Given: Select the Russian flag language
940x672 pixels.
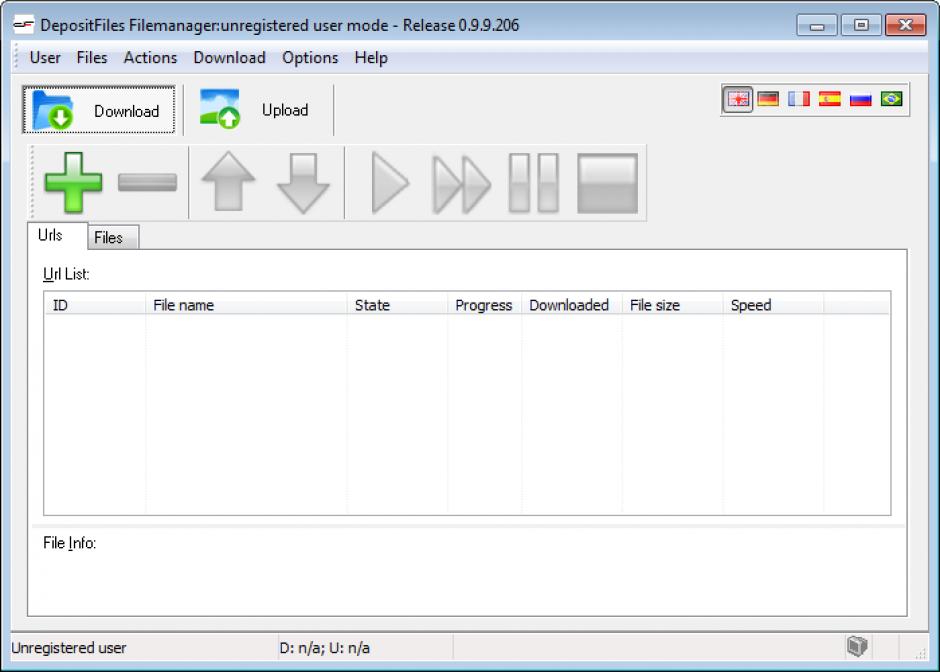Looking at the screenshot, I should pyautogui.click(x=860, y=99).
